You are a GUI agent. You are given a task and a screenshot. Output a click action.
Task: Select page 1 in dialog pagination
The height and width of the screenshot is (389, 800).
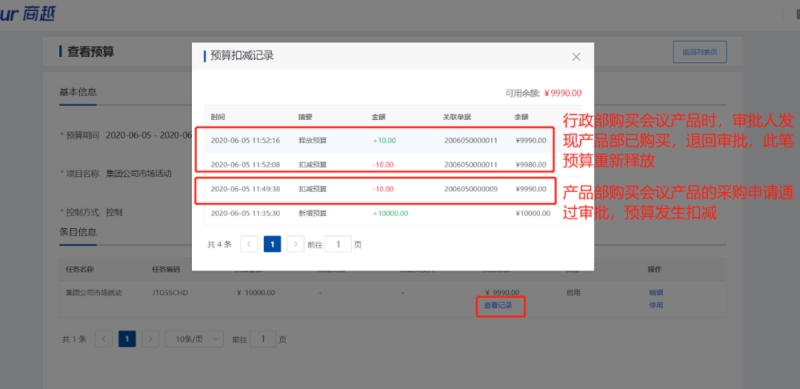point(272,244)
